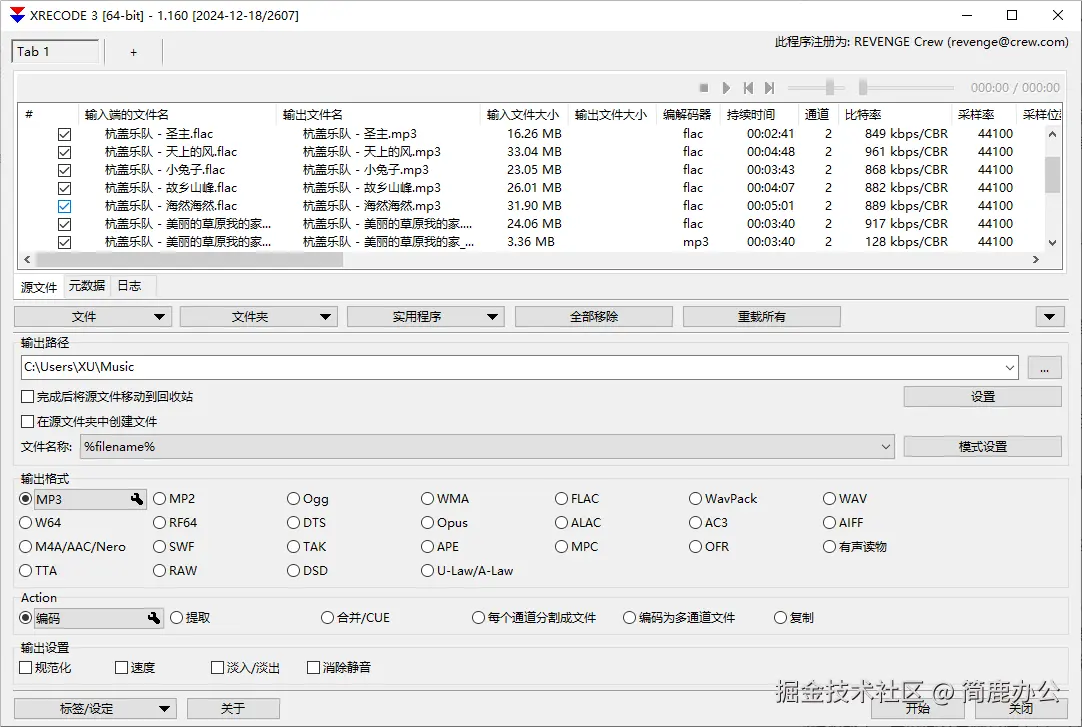Click the 全部移除 button
The width and height of the screenshot is (1082, 727).
[x=593, y=317]
